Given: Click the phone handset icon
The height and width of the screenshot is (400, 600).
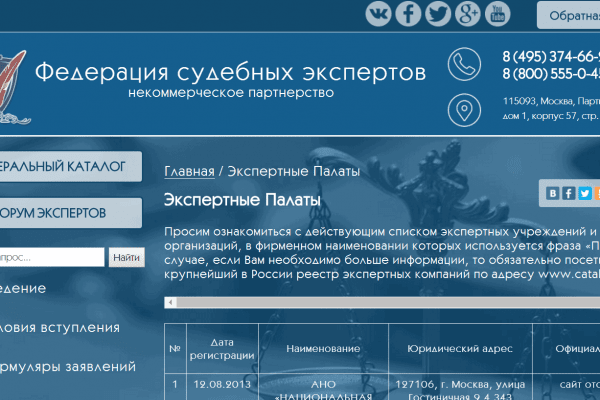Looking at the screenshot, I should pyautogui.click(x=464, y=64).
